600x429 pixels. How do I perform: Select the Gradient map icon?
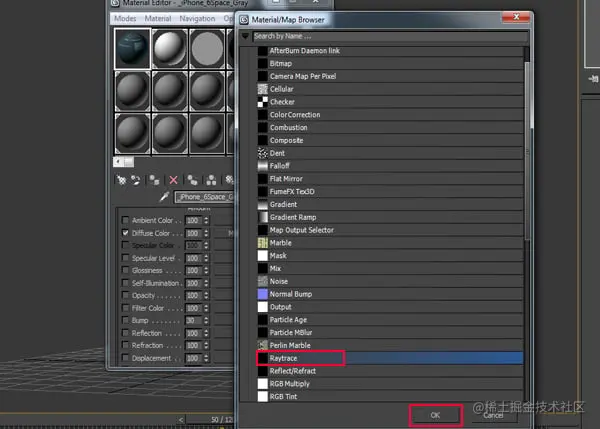[262, 204]
